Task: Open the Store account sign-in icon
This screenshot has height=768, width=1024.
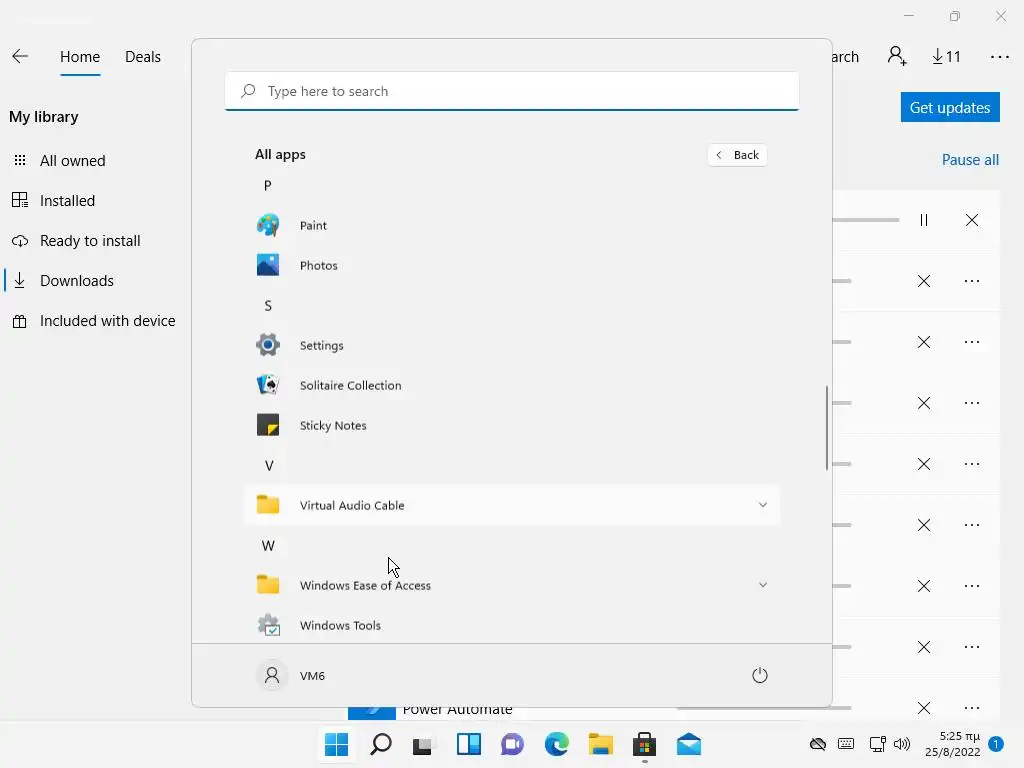Action: pyautogui.click(x=897, y=56)
